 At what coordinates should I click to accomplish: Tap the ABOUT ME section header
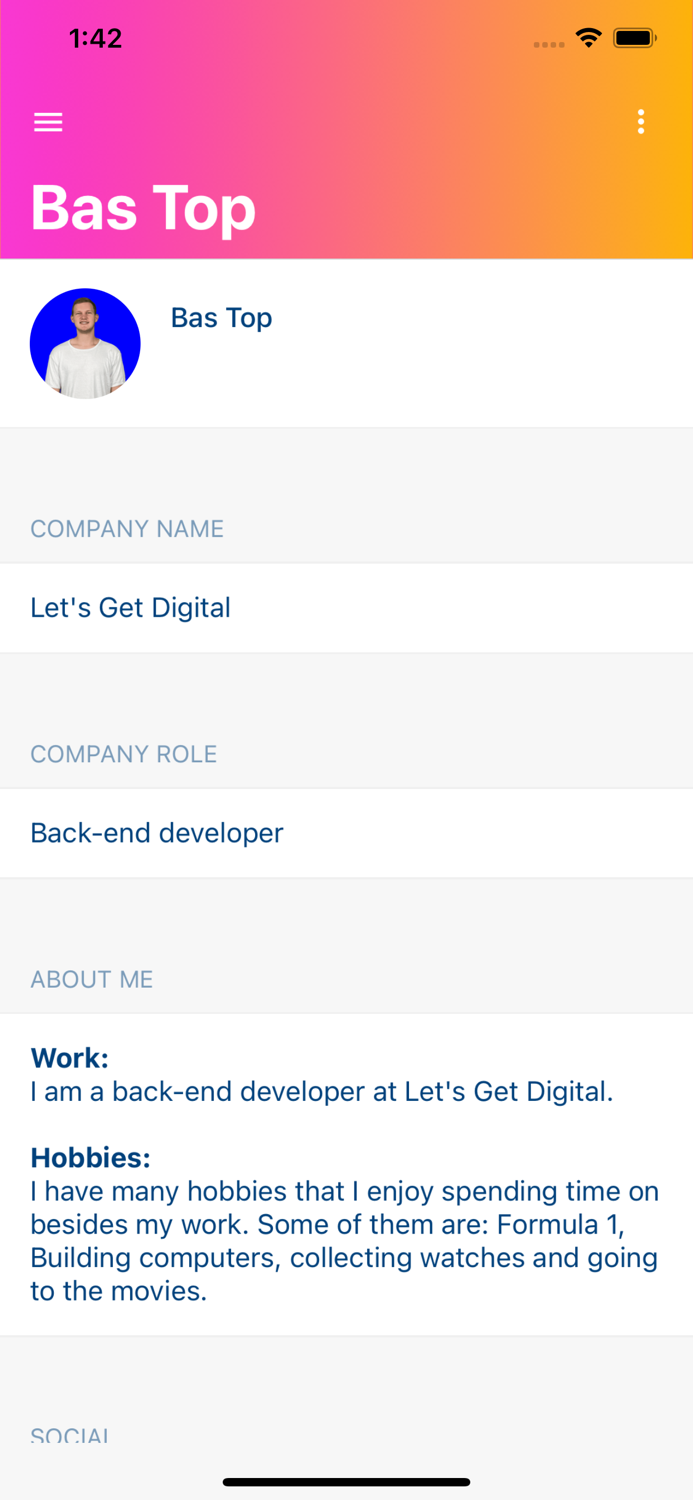92,979
